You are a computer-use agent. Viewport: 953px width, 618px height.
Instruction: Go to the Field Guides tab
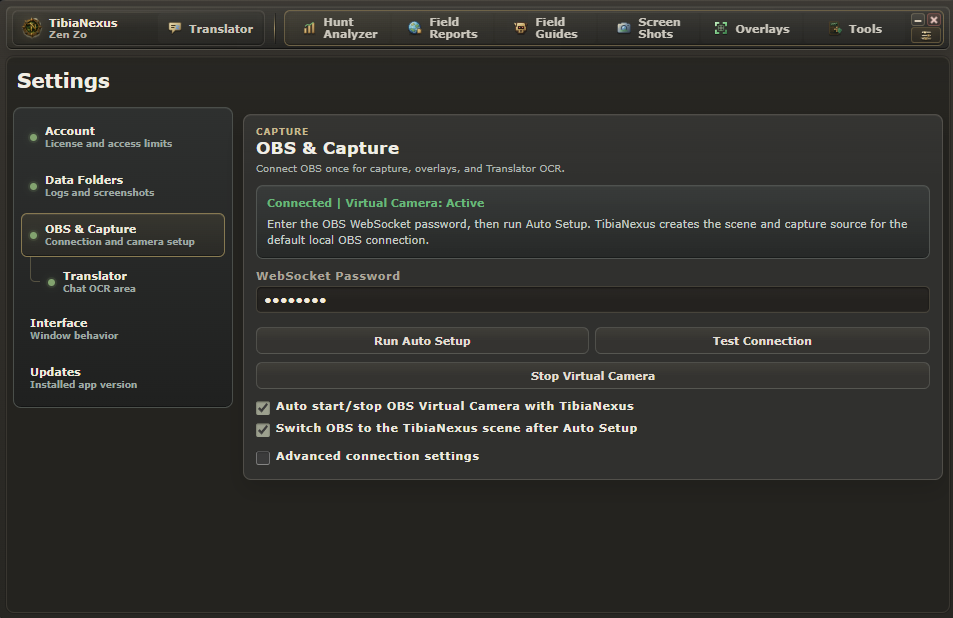(x=546, y=29)
